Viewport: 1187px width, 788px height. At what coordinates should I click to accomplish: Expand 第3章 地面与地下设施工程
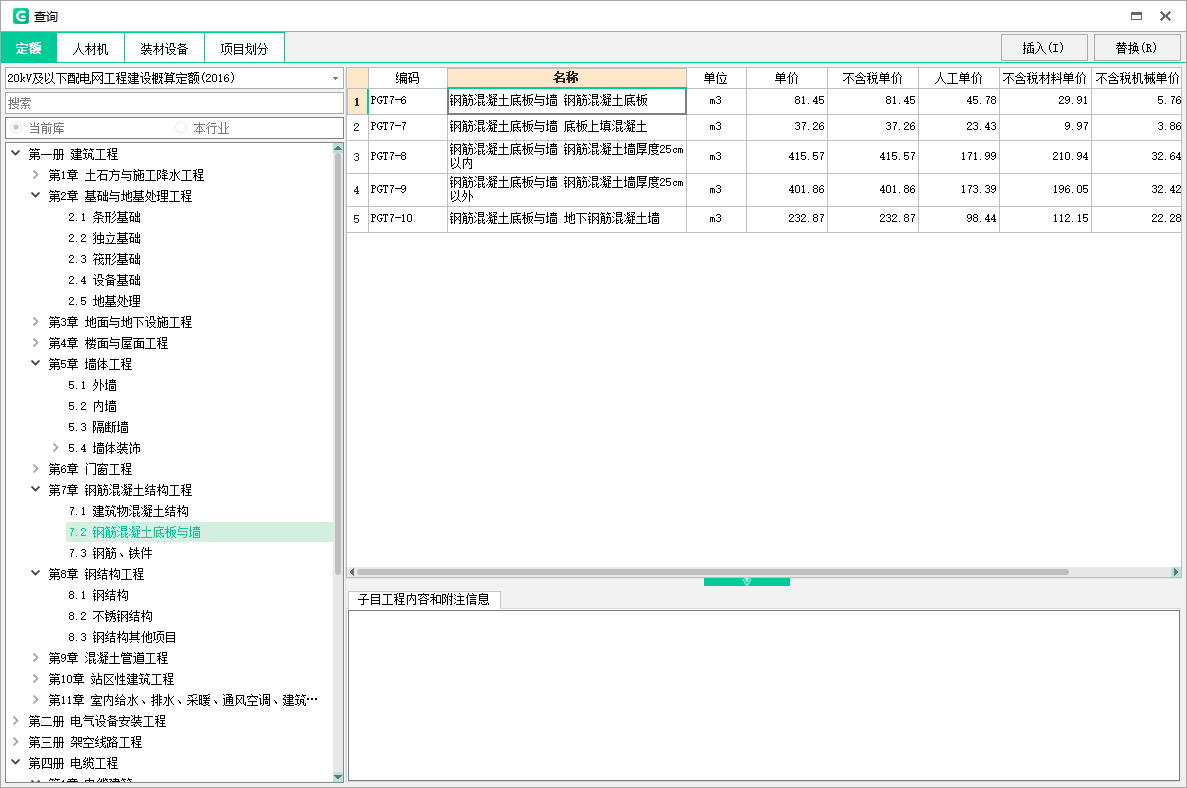(x=36, y=322)
